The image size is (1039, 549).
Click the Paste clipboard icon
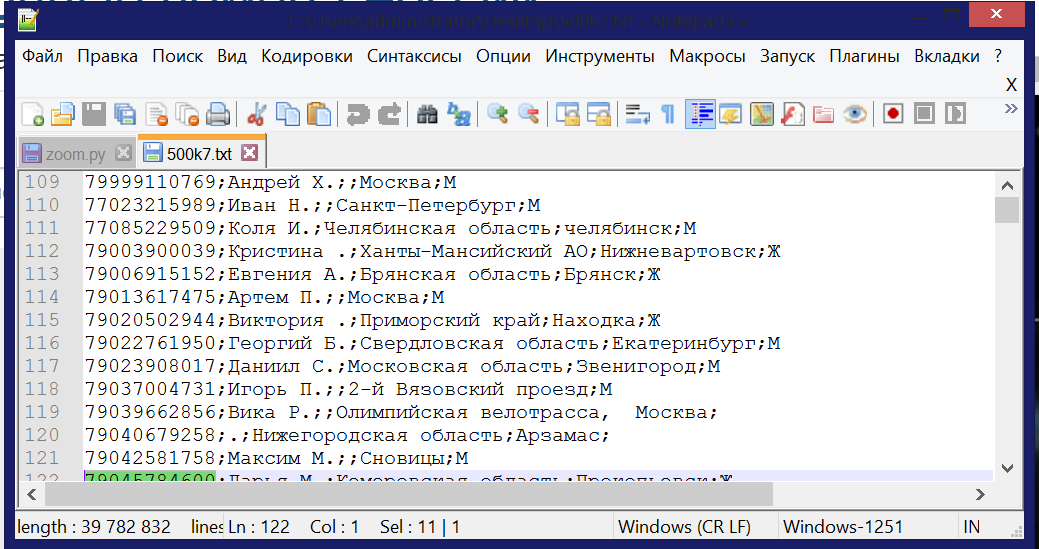click(319, 115)
